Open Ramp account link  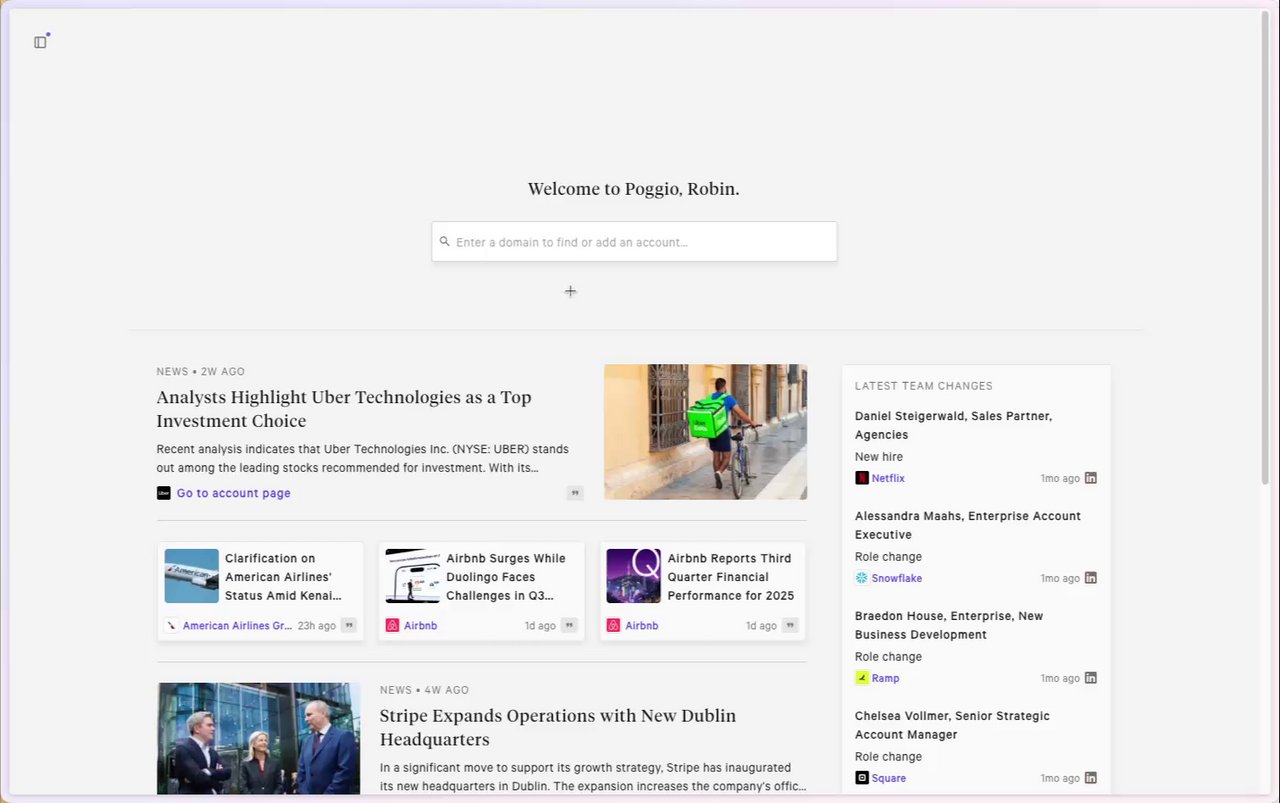click(885, 678)
